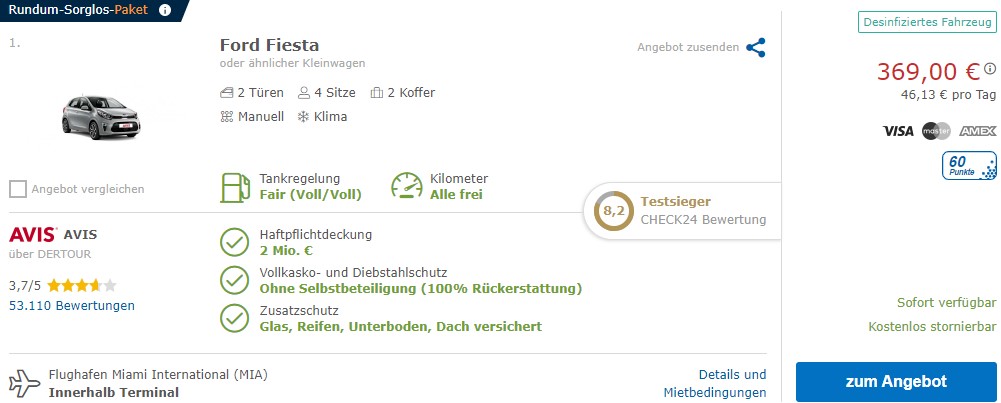Click the speedometer Kilometer icon
Image resolution: width=1001 pixels, height=403 pixels.
click(x=407, y=186)
